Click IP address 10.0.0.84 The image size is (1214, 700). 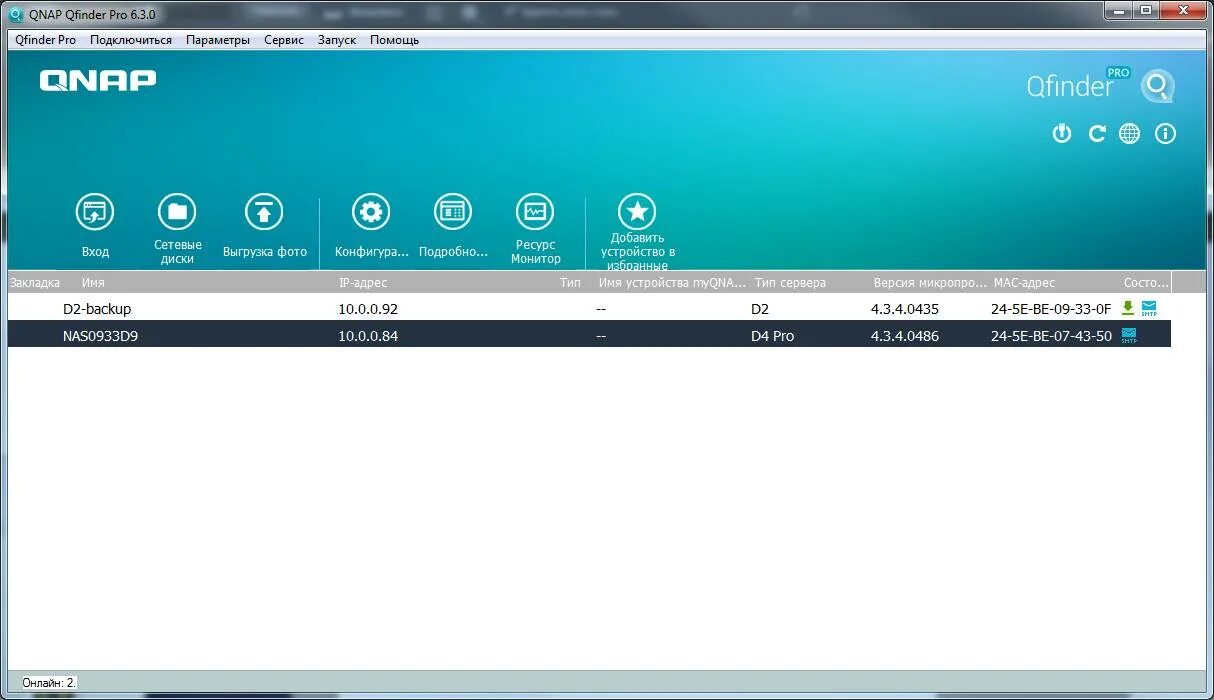coord(368,335)
